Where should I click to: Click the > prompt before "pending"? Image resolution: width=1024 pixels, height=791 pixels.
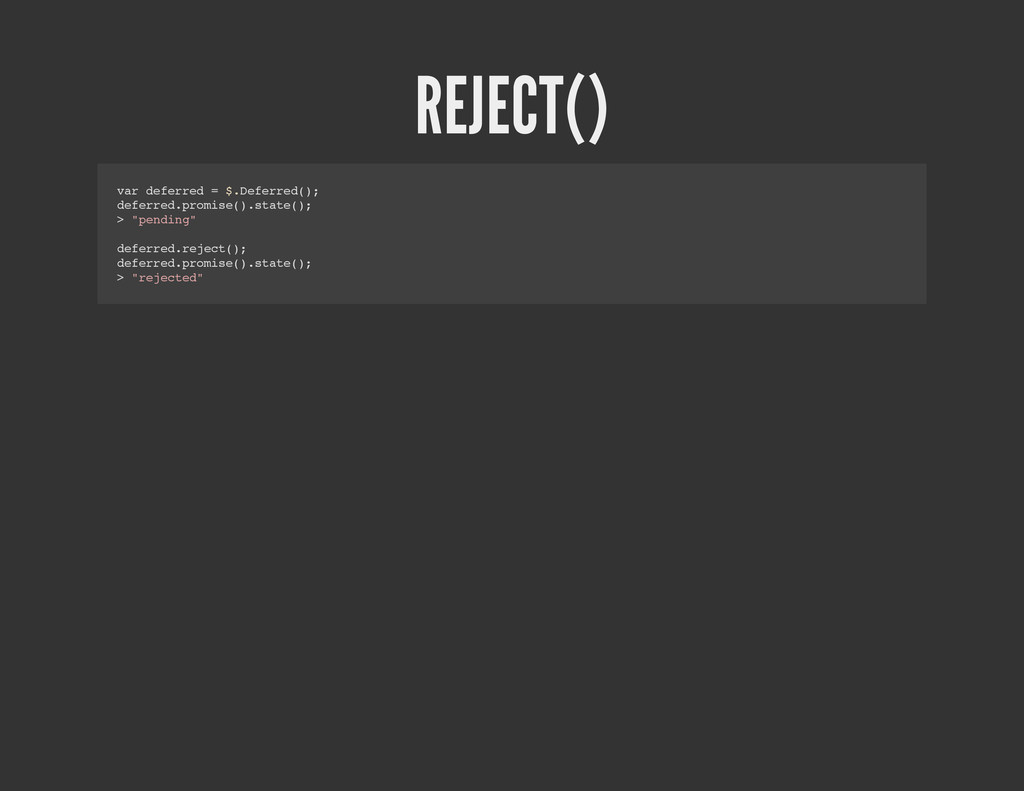coord(120,220)
